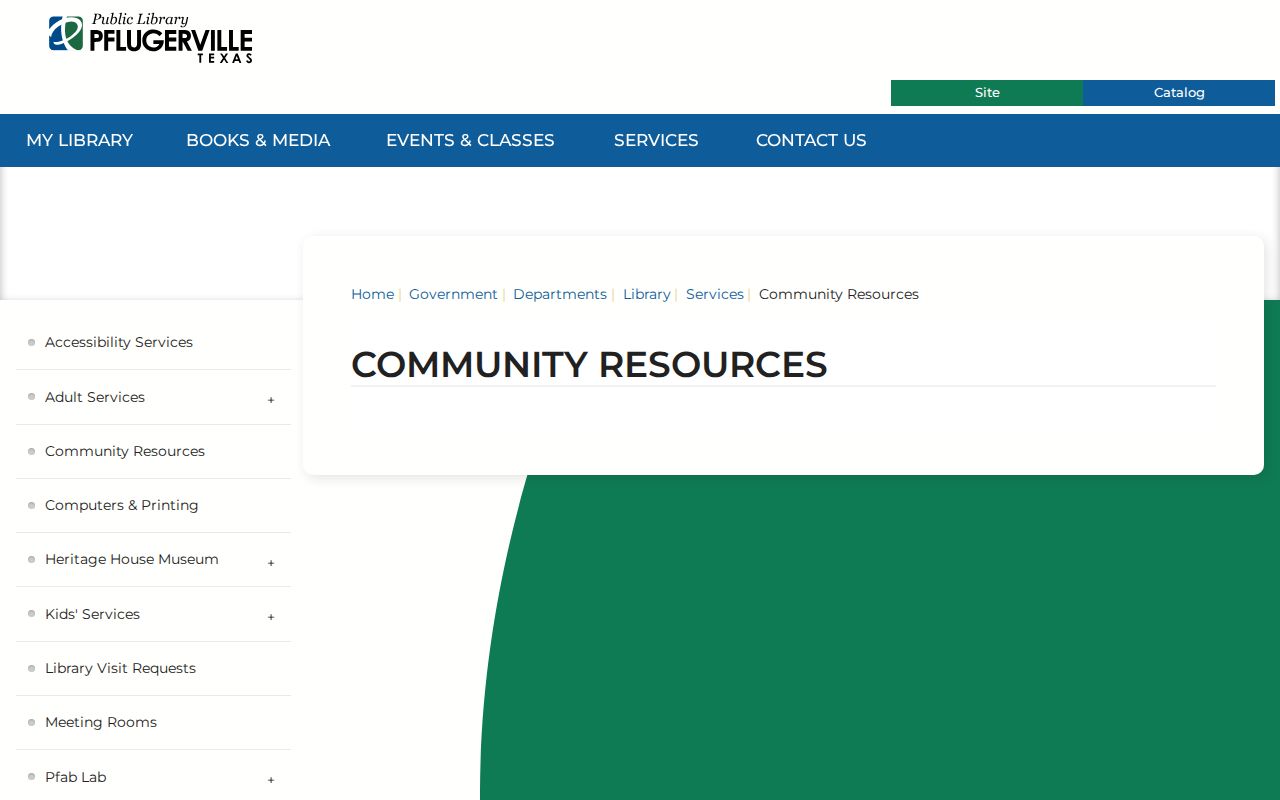Open the Services menu
The image size is (1280, 800).
click(x=656, y=141)
